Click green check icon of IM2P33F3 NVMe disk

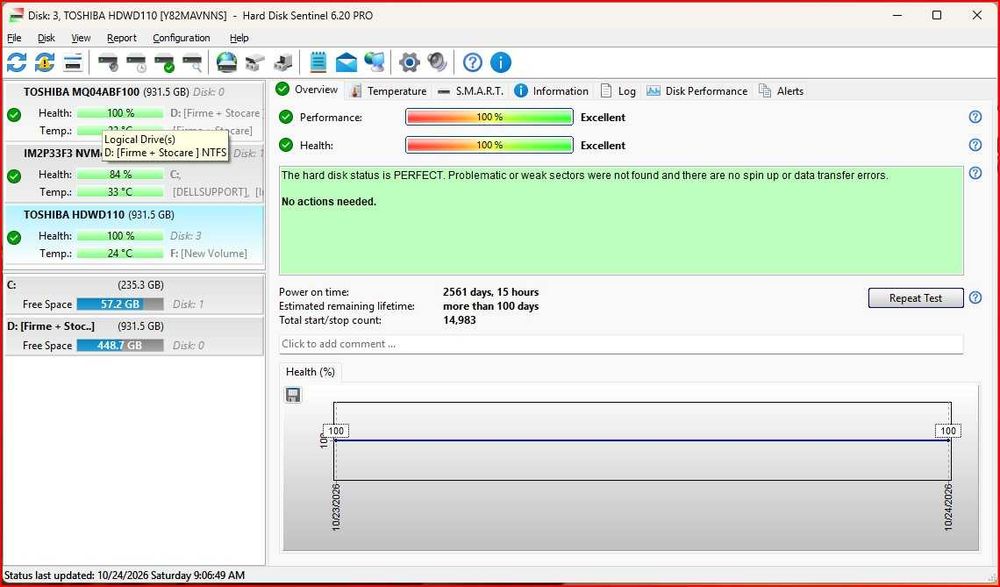[14, 176]
